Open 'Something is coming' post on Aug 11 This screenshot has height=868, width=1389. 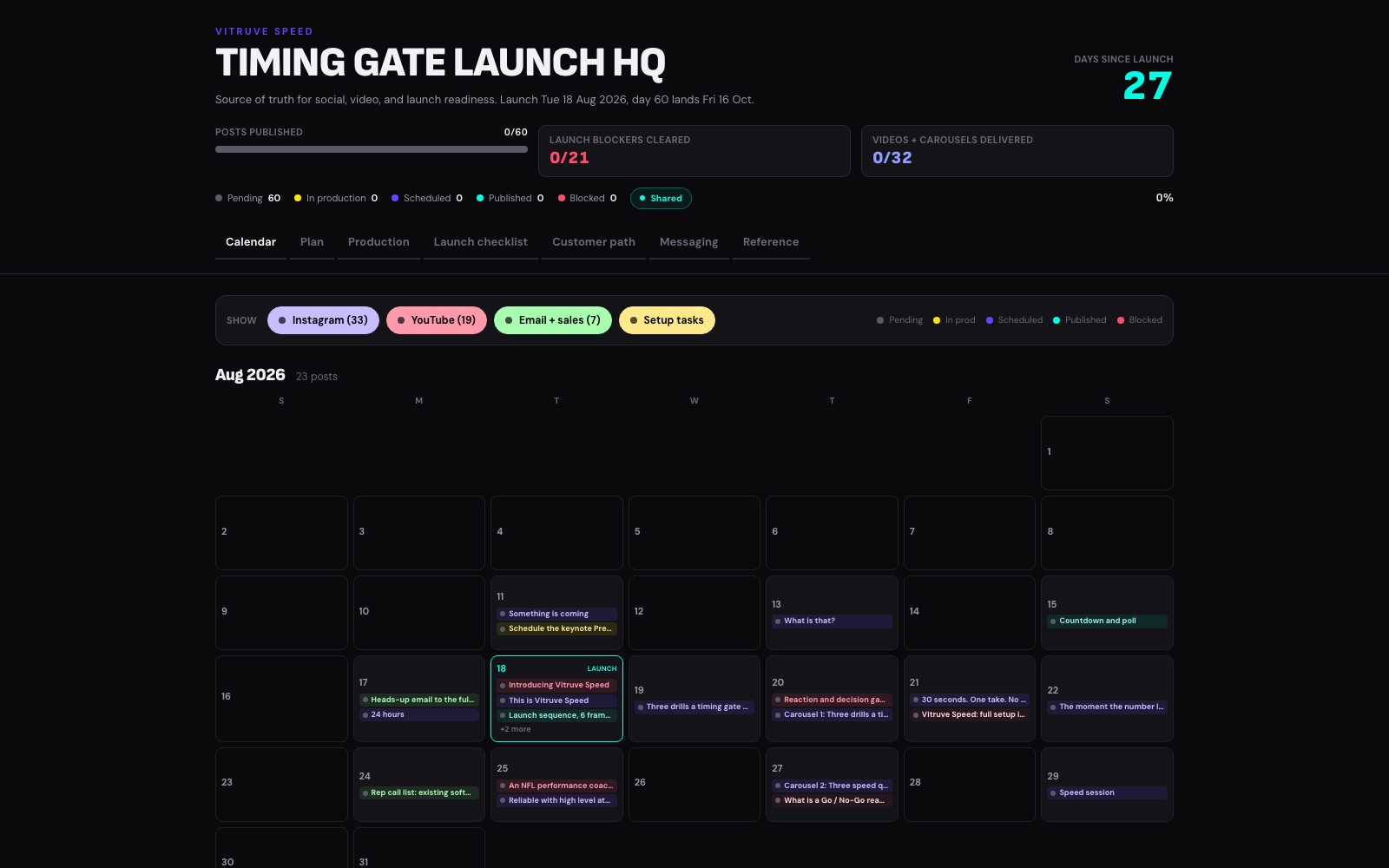click(x=556, y=614)
